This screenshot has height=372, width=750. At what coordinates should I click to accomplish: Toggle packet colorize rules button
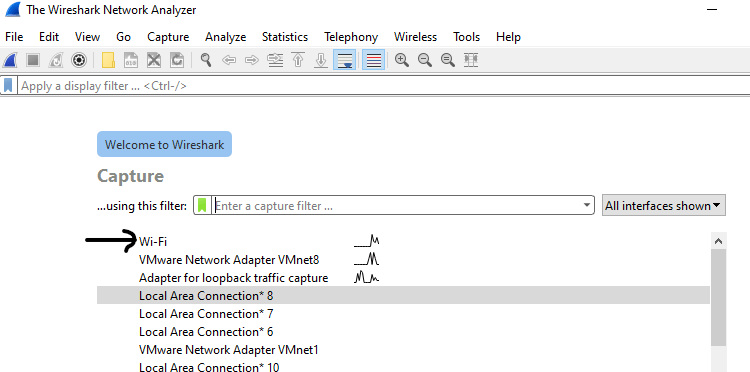coord(374,60)
